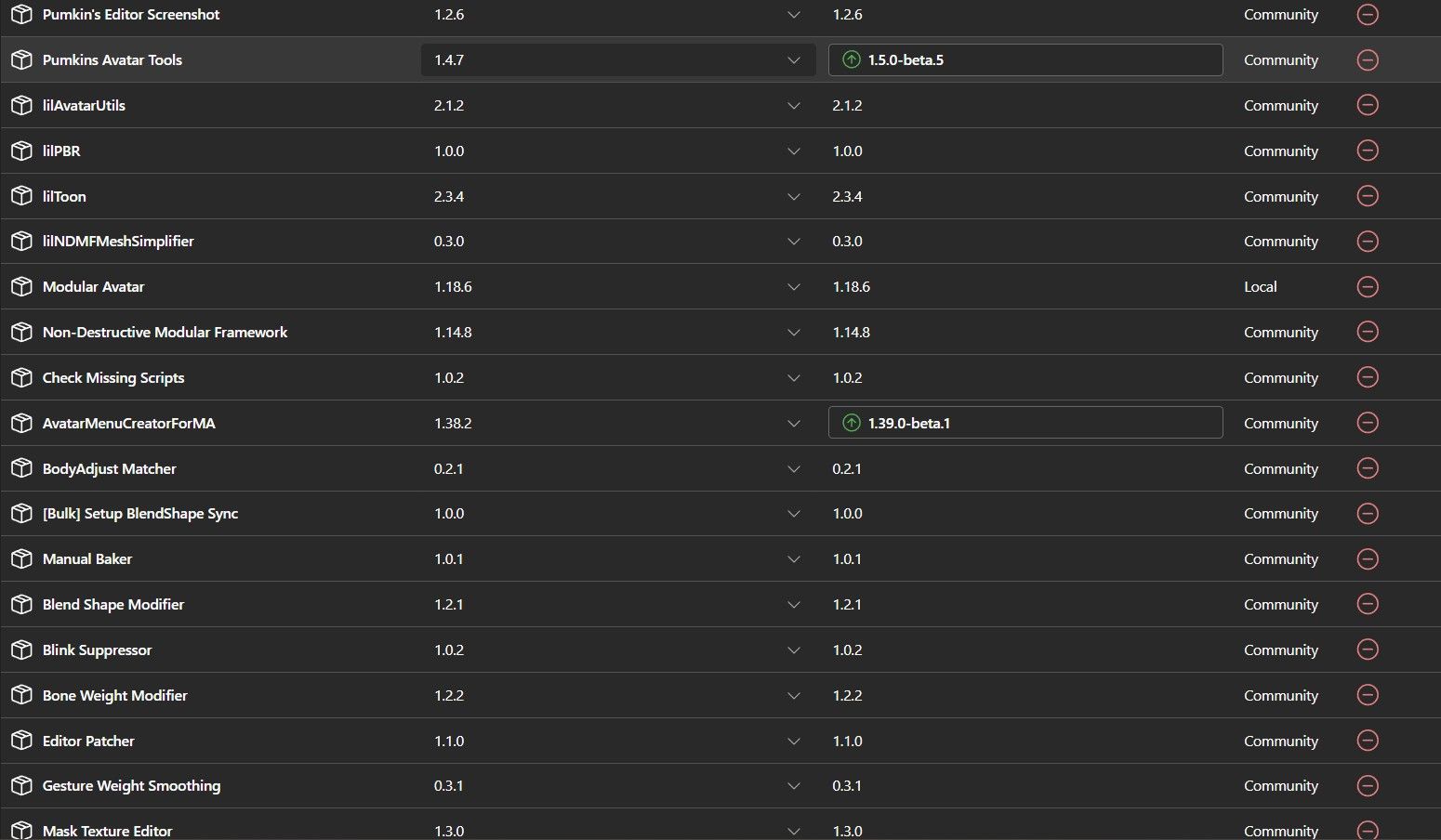
Task: Select the [Bulk] Setup BlendShape Sync name
Action: [x=140, y=514]
